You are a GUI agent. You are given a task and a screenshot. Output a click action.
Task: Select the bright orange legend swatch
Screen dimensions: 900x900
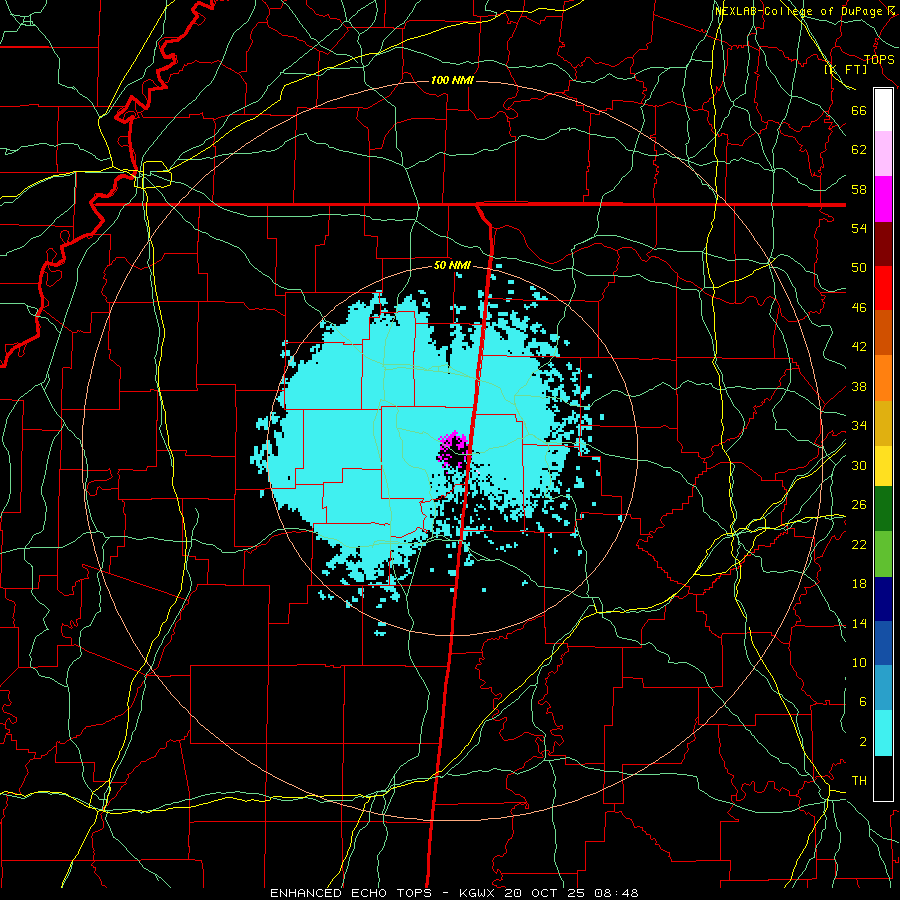click(883, 378)
